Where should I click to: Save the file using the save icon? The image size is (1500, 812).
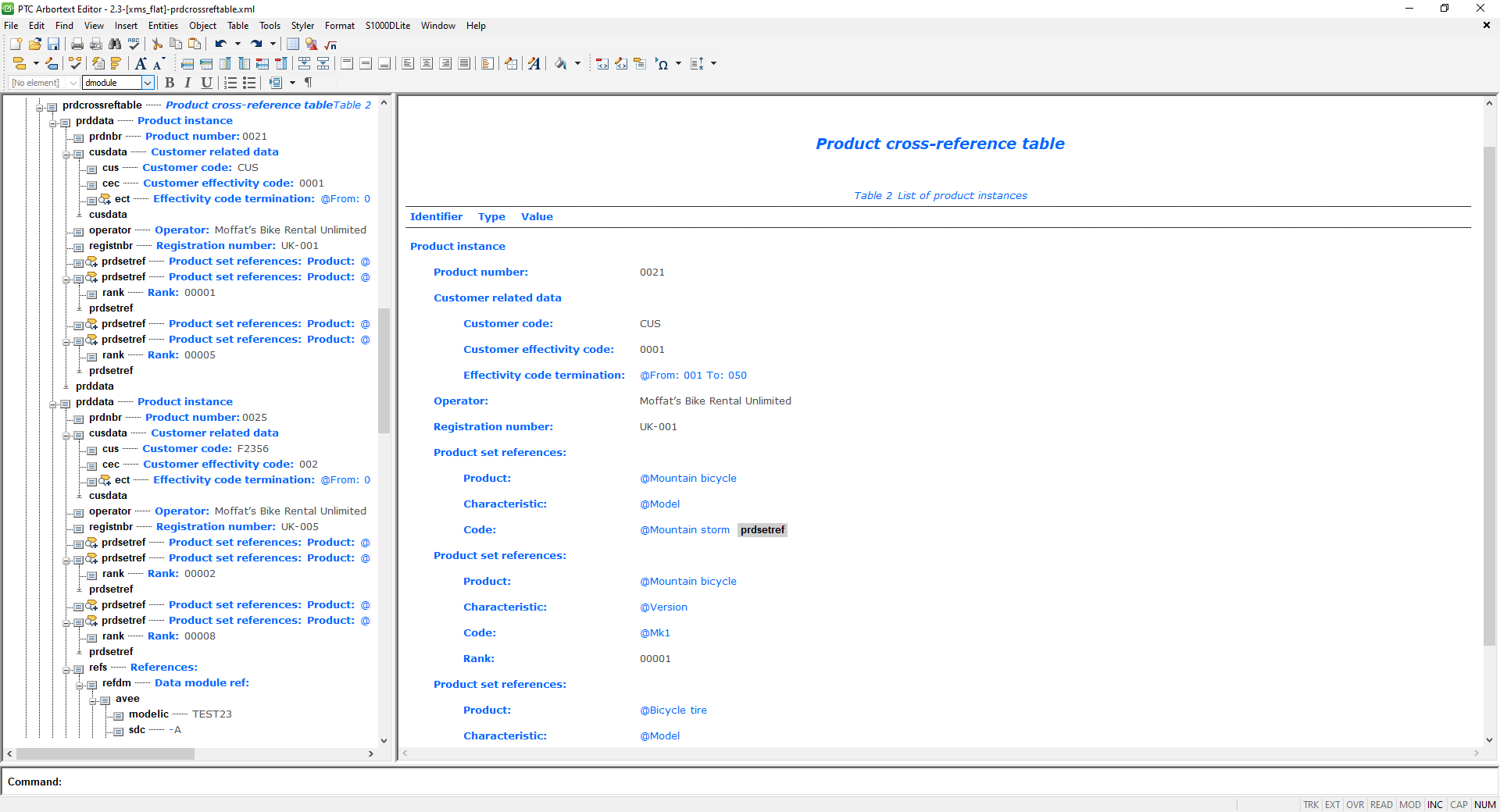click(x=54, y=45)
